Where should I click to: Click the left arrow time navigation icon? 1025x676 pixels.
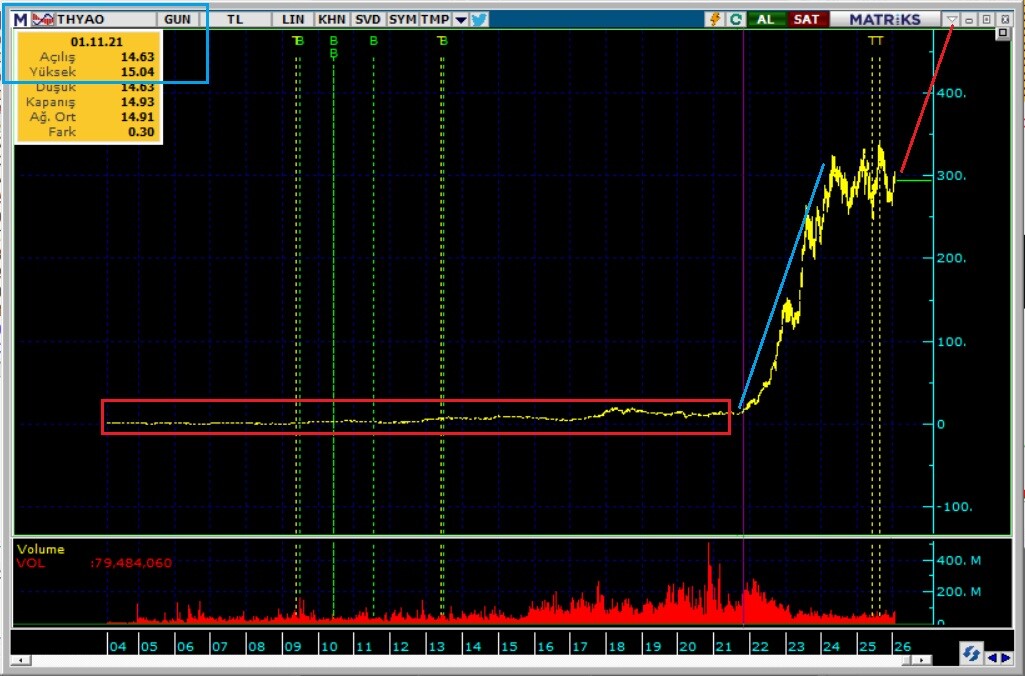991,657
